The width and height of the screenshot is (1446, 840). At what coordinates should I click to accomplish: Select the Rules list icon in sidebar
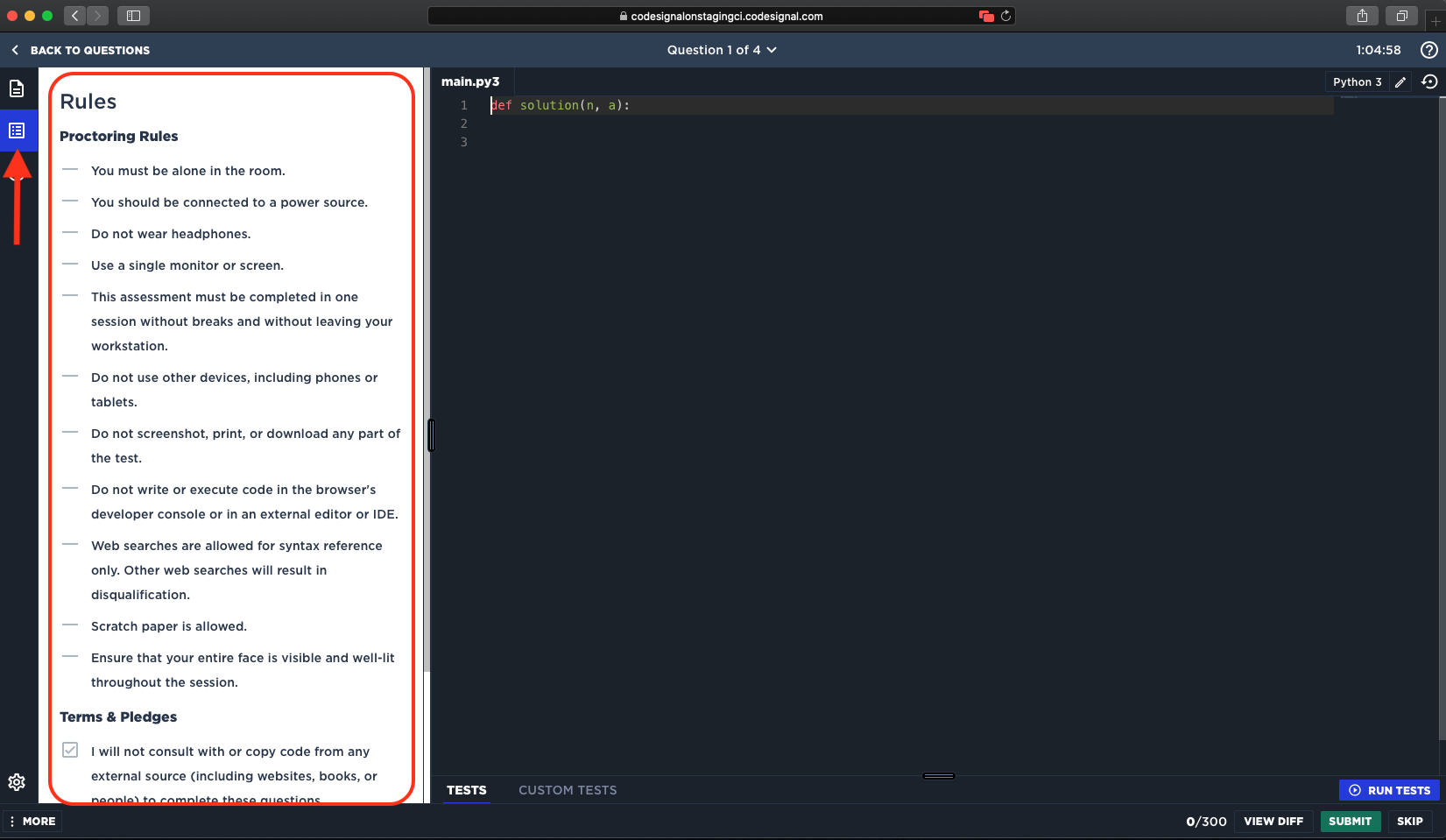[x=17, y=131]
